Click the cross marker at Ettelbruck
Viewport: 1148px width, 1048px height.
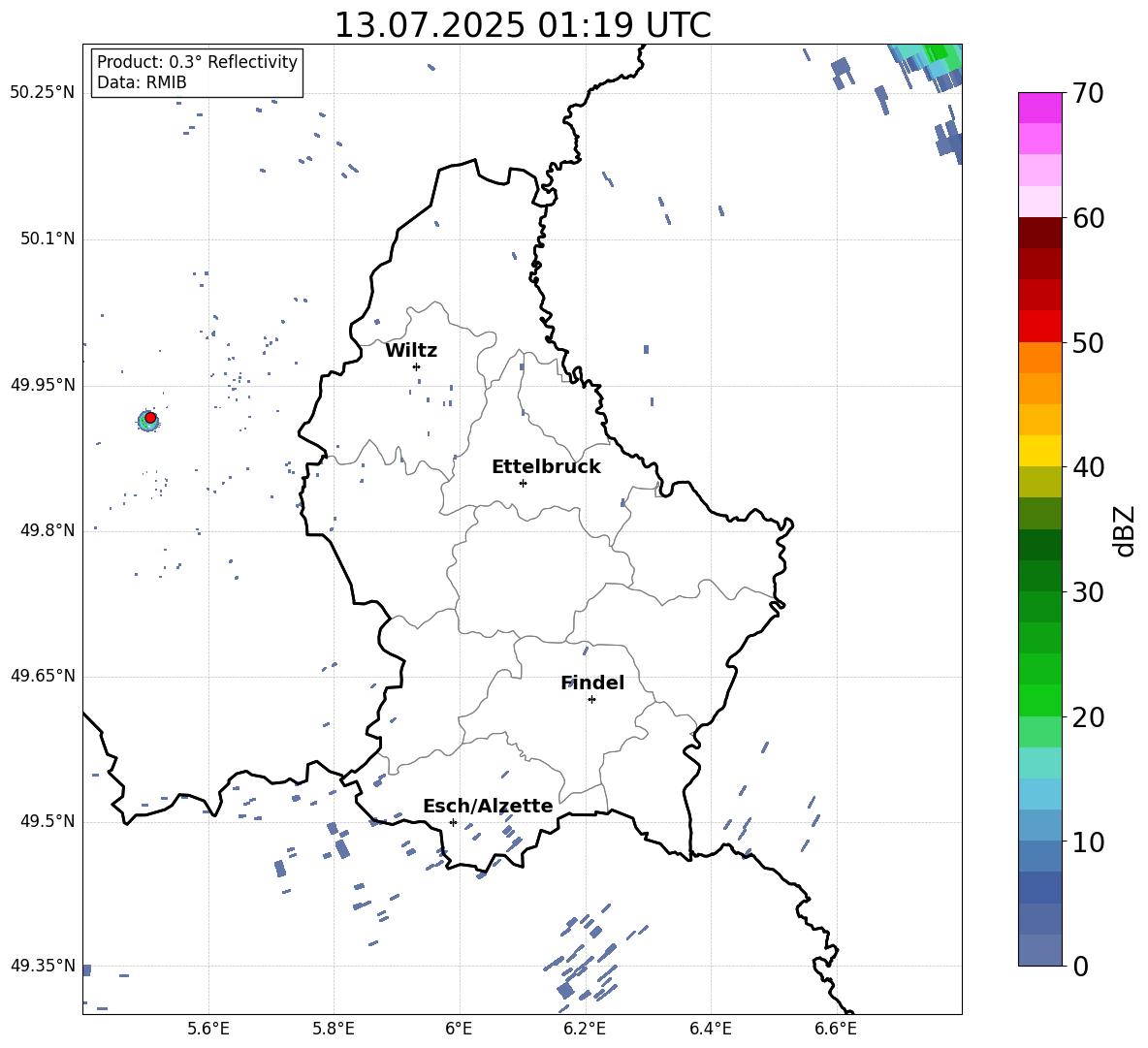(x=523, y=483)
